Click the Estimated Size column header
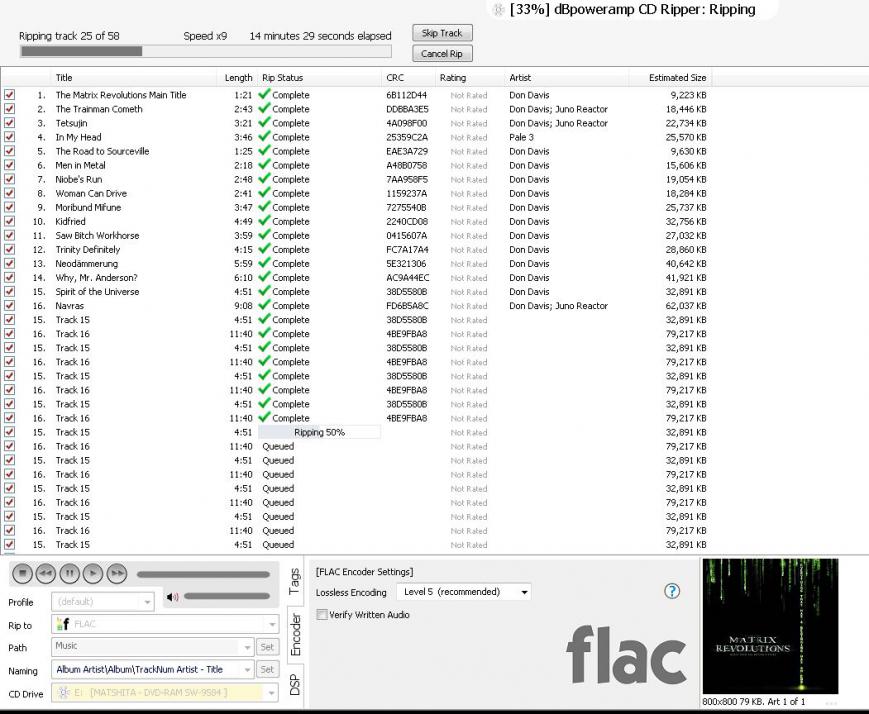Viewport: 869px width, 714px height. (x=670, y=78)
